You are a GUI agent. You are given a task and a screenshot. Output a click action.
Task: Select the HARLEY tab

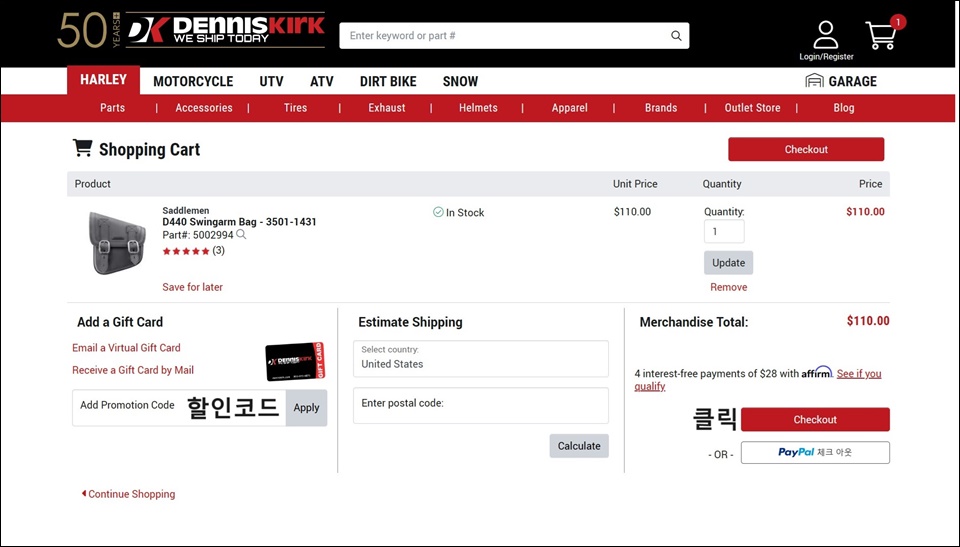click(x=103, y=80)
